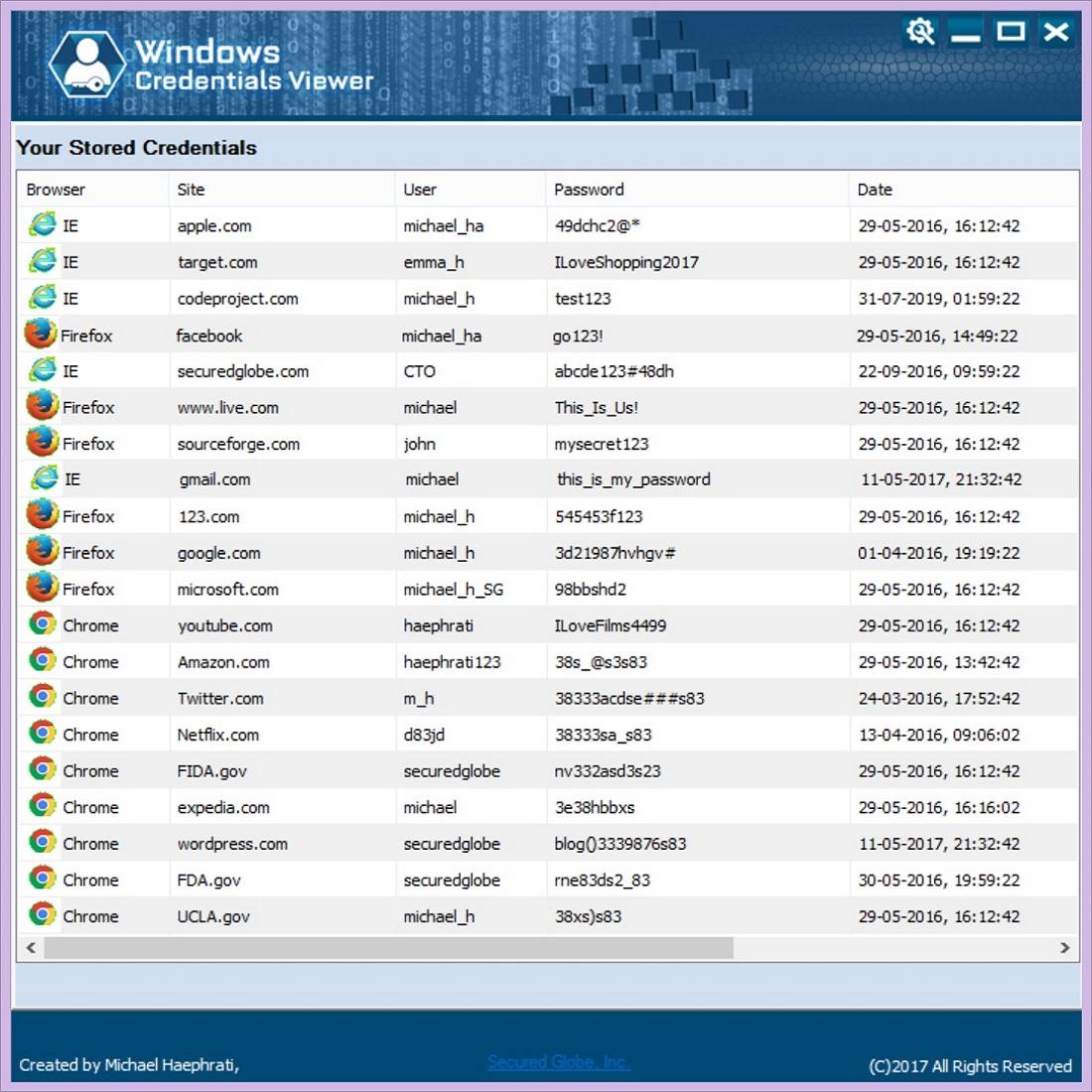The width and height of the screenshot is (1092, 1092).
Task: Minimize the Credentials Viewer window
Action: (x=965, y=33)
